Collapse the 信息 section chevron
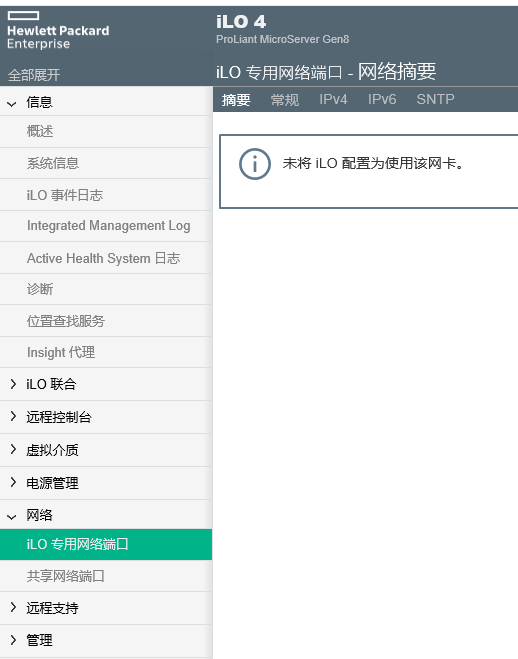This screenshot has height=659, width=518. coord(12,103)
